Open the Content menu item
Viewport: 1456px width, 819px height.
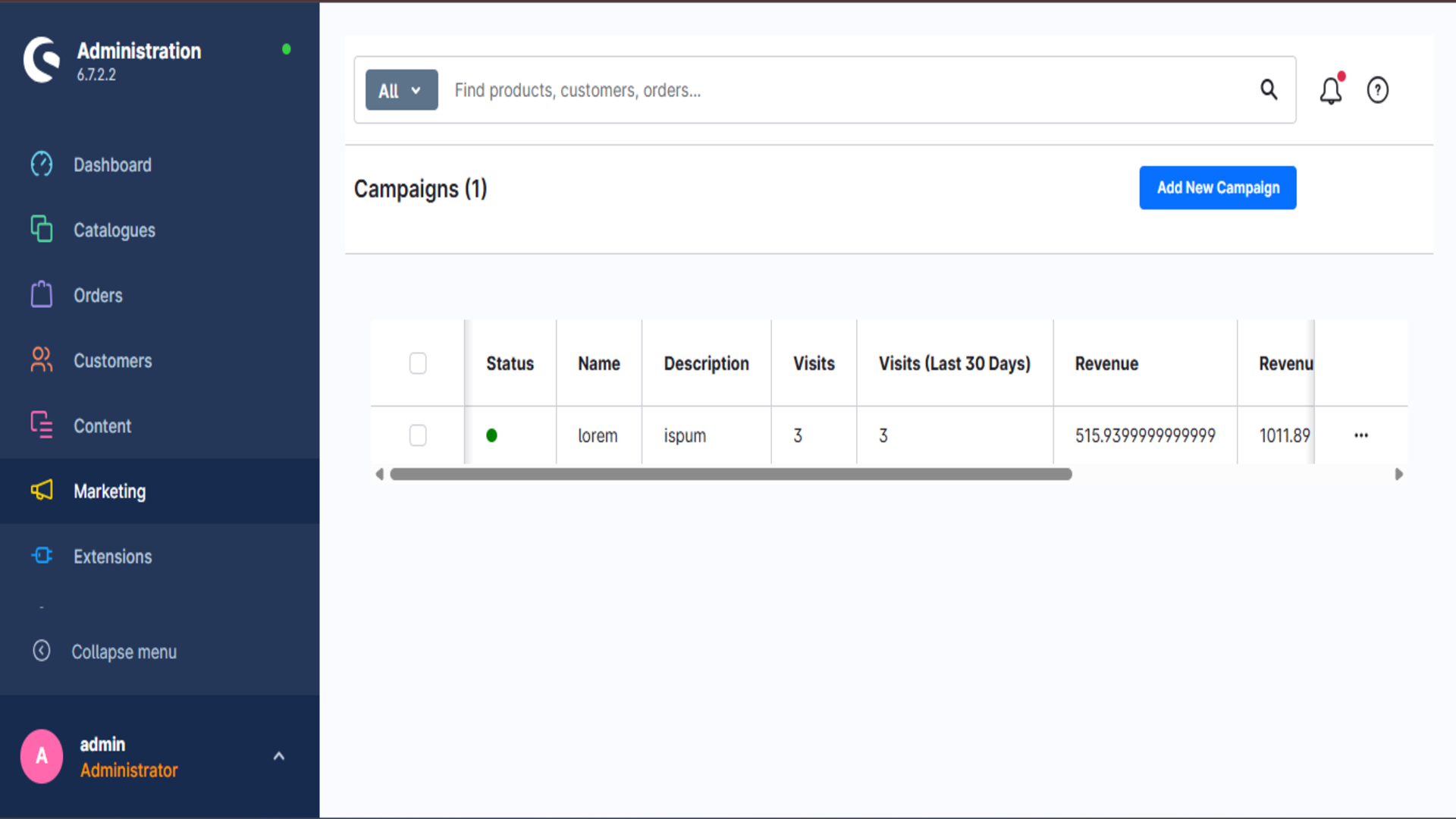click(x=102, y=426)
